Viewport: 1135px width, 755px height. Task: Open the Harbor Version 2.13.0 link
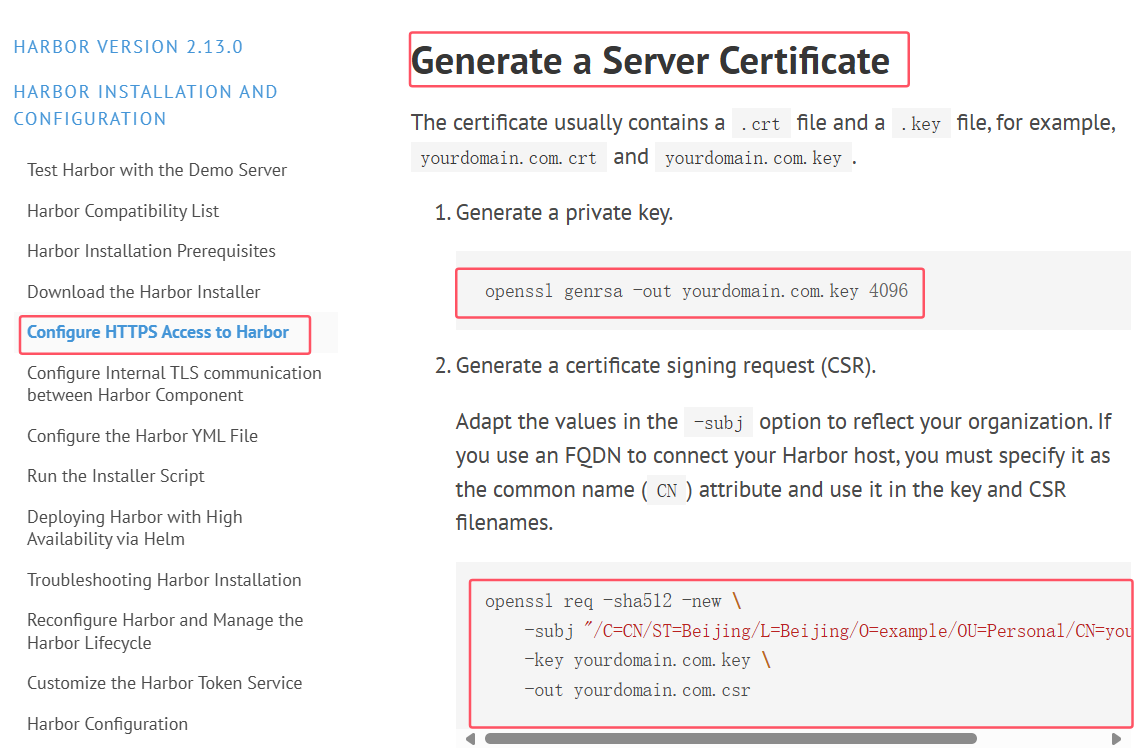[x=128, y=47]
